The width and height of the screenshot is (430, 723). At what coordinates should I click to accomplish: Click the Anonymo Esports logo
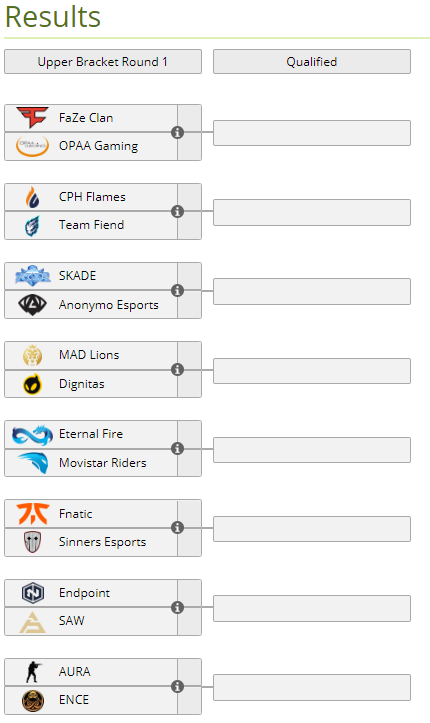32,304
